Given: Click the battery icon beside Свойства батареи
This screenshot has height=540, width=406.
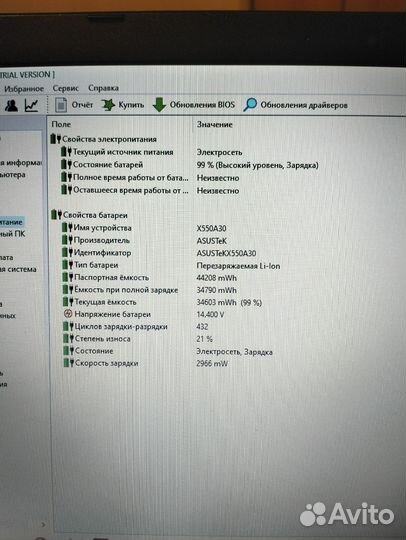Looking at the screenshot, I should click(56, 215).
